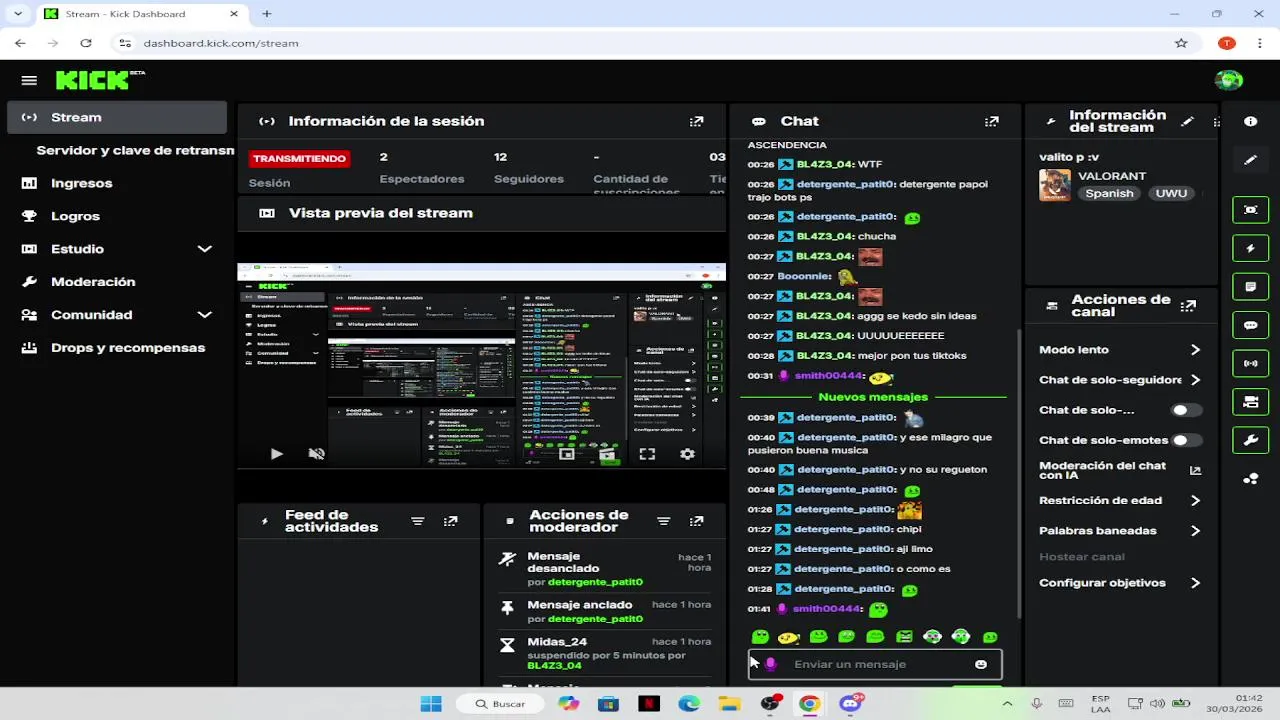
Task: Open Windows Start menu
Action: click(431, 704)
